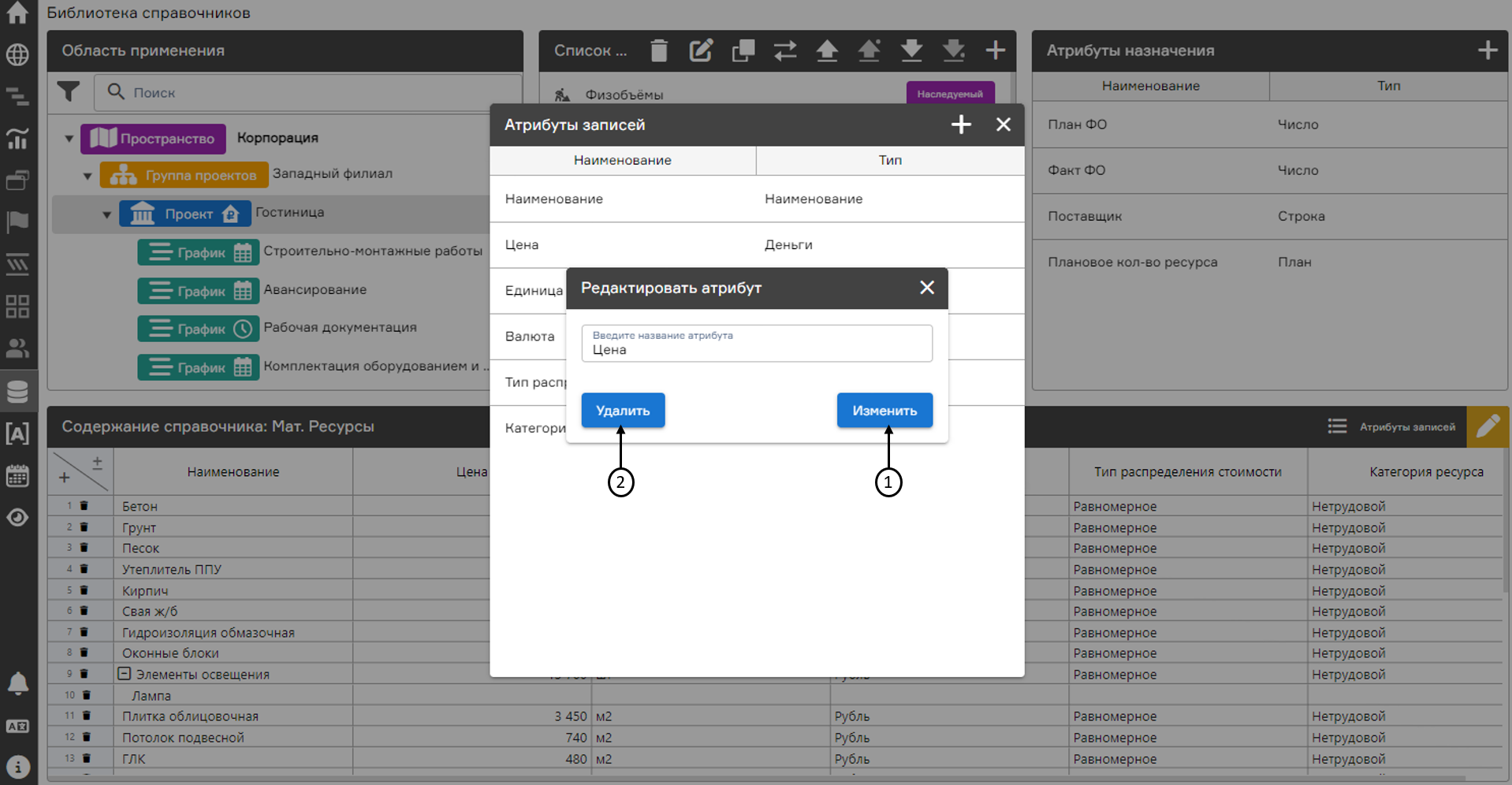
Task: Collapse the Группа проектов Западный филиал node
Action: [88, 175]
